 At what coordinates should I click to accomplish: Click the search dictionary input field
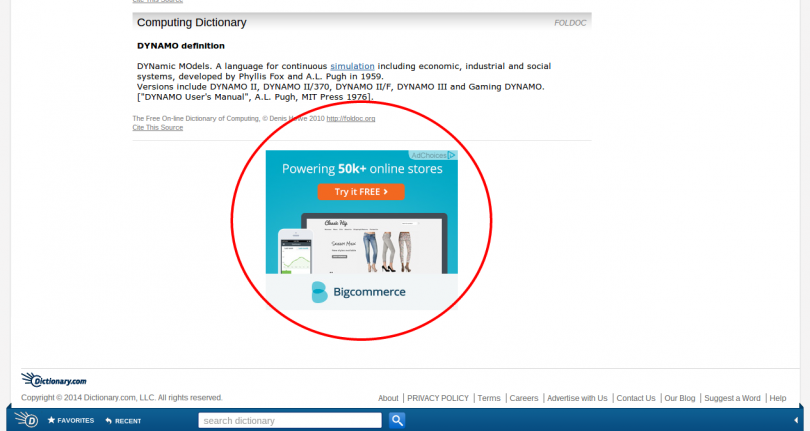pyautogui.click(x=290, y=420)
